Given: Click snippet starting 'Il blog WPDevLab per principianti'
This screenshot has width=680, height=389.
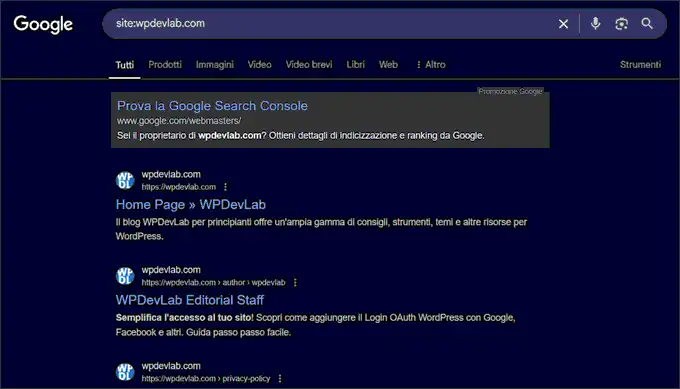Looking at the screenshot, I should (x=321, y=229).
